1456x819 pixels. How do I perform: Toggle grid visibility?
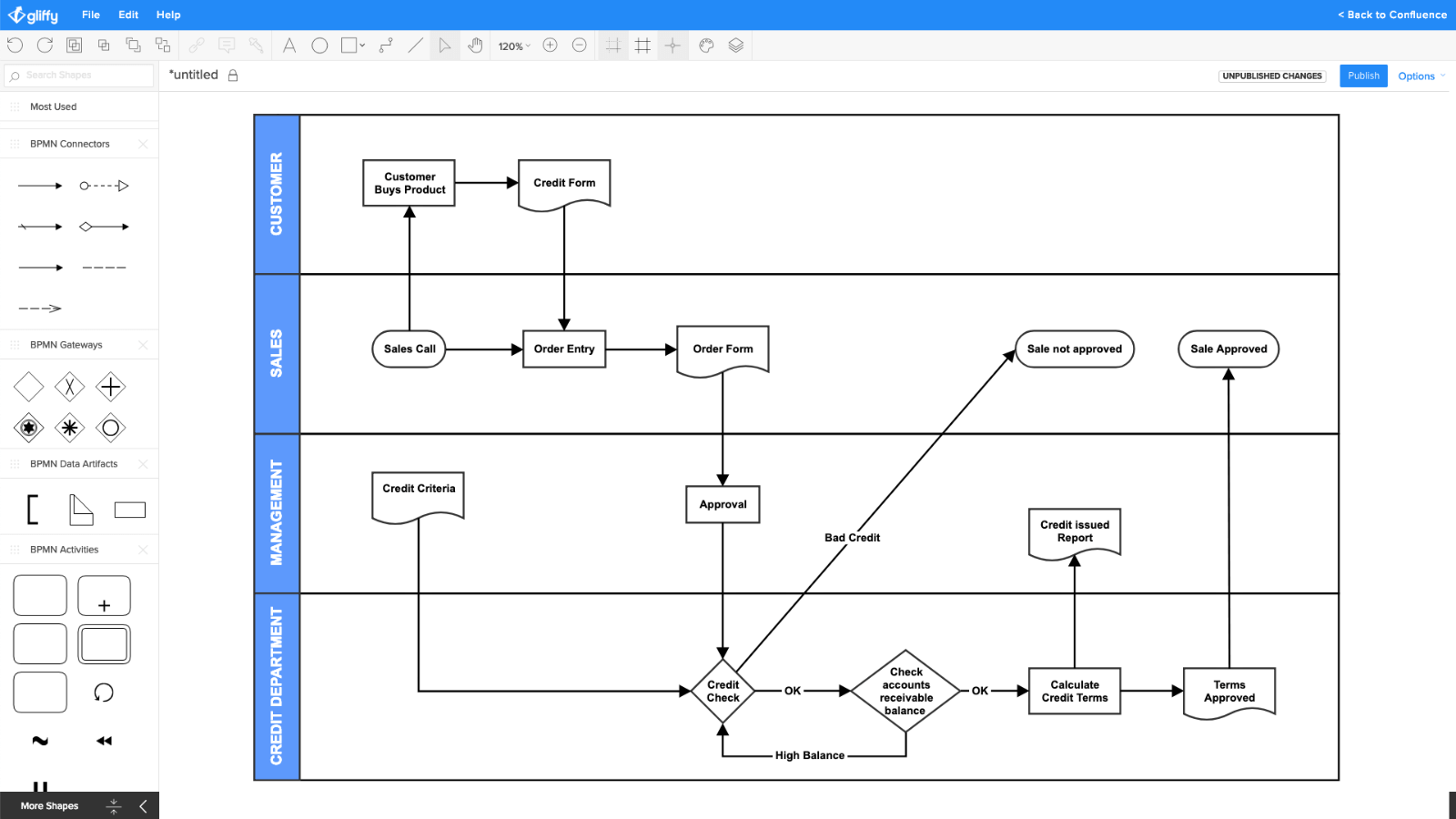[642, 45]
